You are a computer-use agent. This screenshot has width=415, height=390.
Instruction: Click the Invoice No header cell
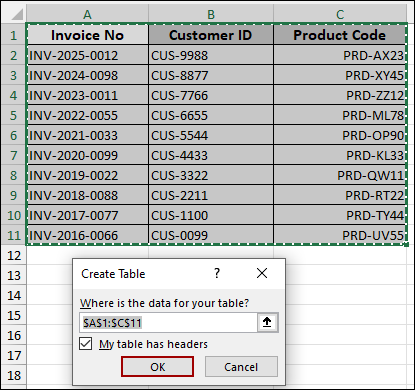pyautogui.click(x=87, y=35)
